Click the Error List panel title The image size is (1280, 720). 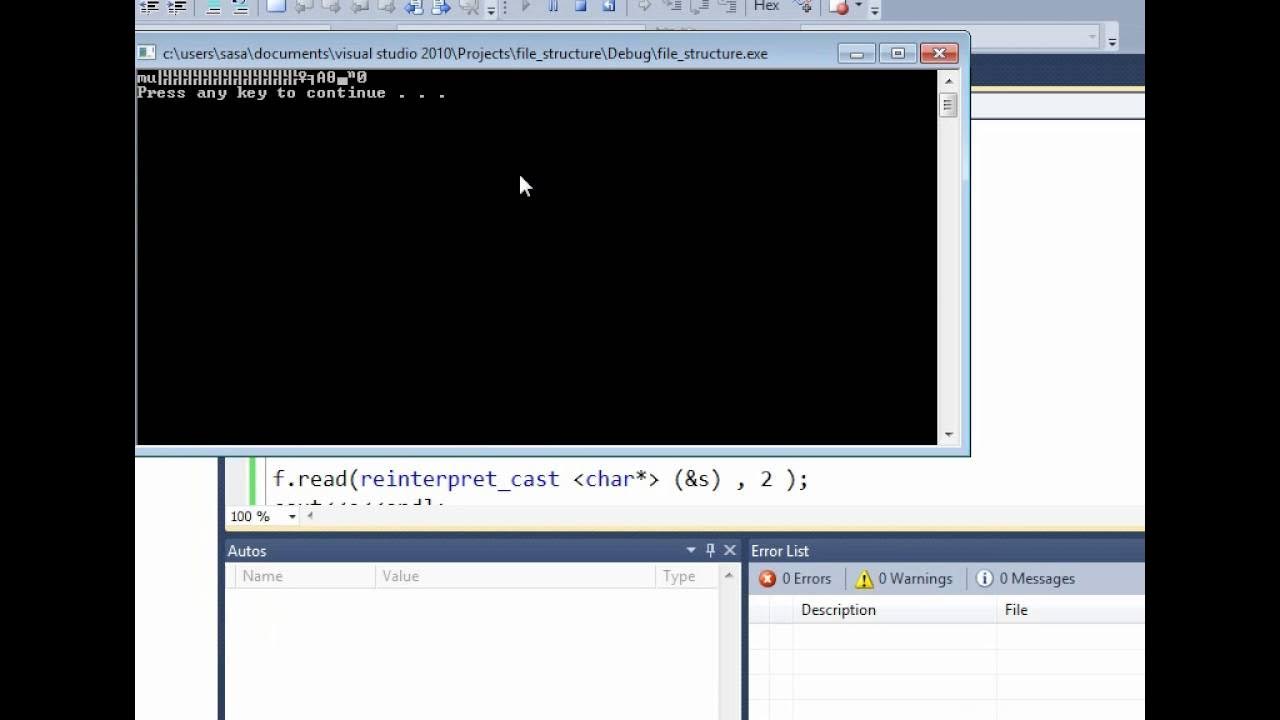pyautogui.click(x=780, y=551)
